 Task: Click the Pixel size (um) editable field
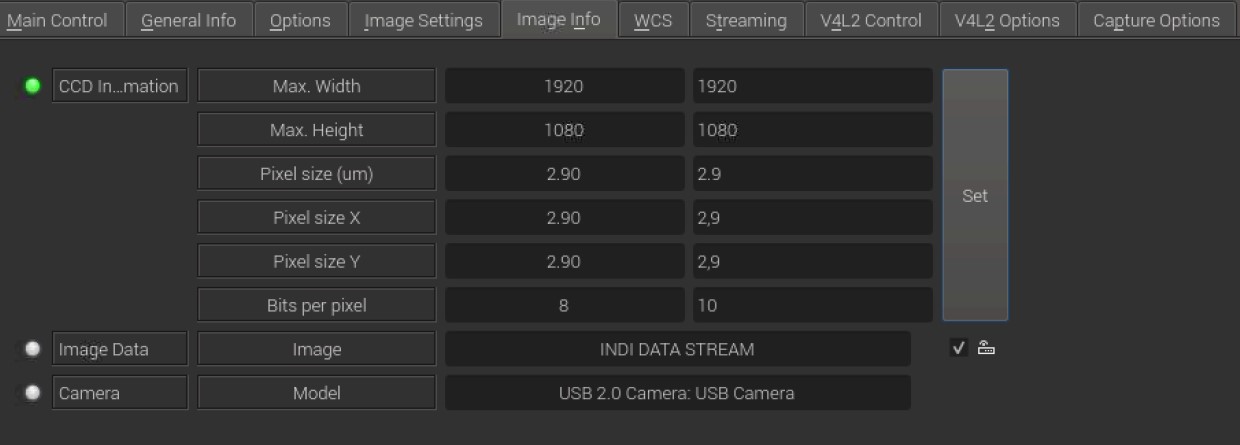pyautogui.click(x=812, y=174)
